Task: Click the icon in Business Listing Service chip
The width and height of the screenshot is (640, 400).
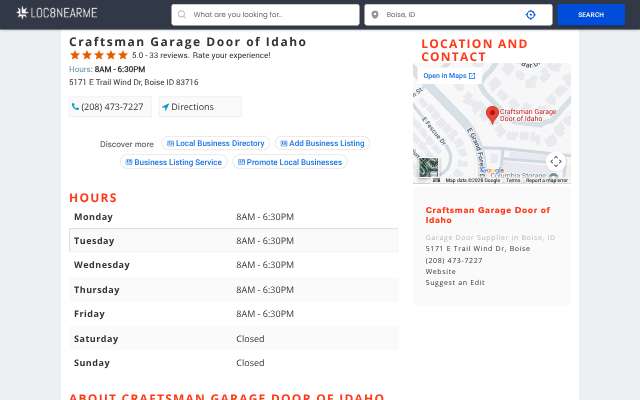Action: pyautogui.click(x=129, y=162)
